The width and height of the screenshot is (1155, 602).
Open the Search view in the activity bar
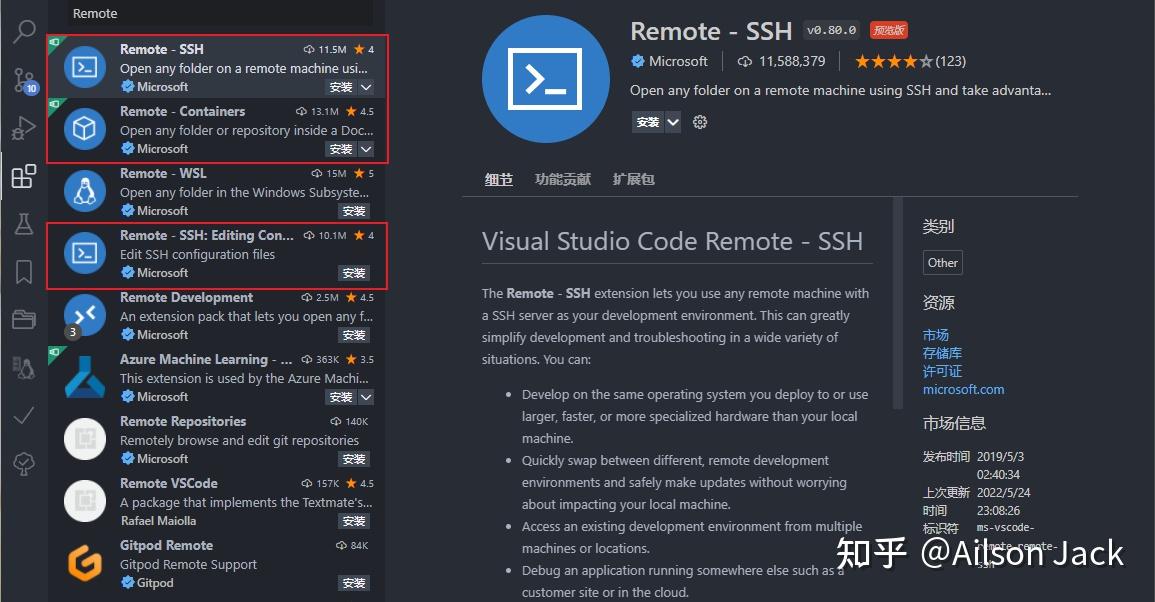(x=24, y=31)
